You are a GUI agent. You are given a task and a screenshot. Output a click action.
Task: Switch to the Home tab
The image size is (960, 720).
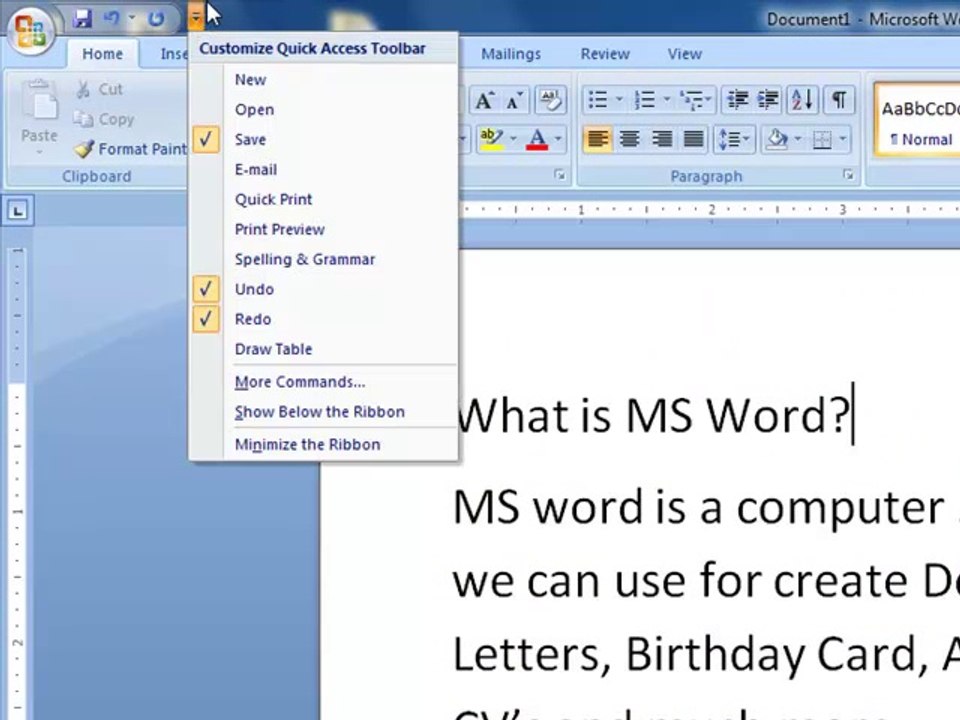tap(102, 54)
